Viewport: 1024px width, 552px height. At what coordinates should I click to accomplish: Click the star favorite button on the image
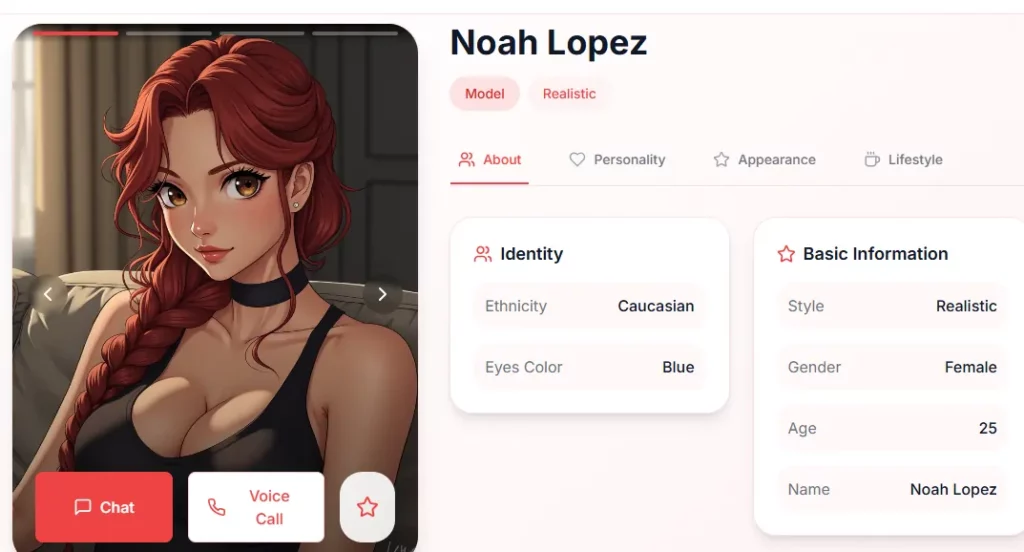pyautogui.click(x=367, y=507)
